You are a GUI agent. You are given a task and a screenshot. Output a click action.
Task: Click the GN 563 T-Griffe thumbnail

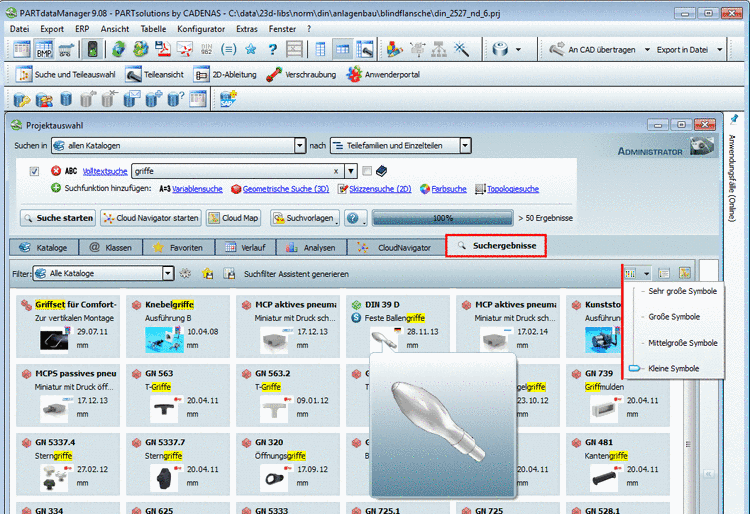(x=164, y=409)
